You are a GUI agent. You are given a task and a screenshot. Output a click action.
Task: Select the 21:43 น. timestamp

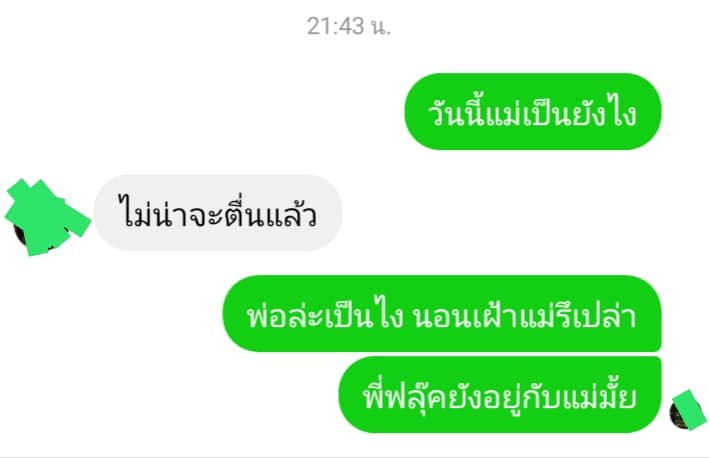coord(349,26)
